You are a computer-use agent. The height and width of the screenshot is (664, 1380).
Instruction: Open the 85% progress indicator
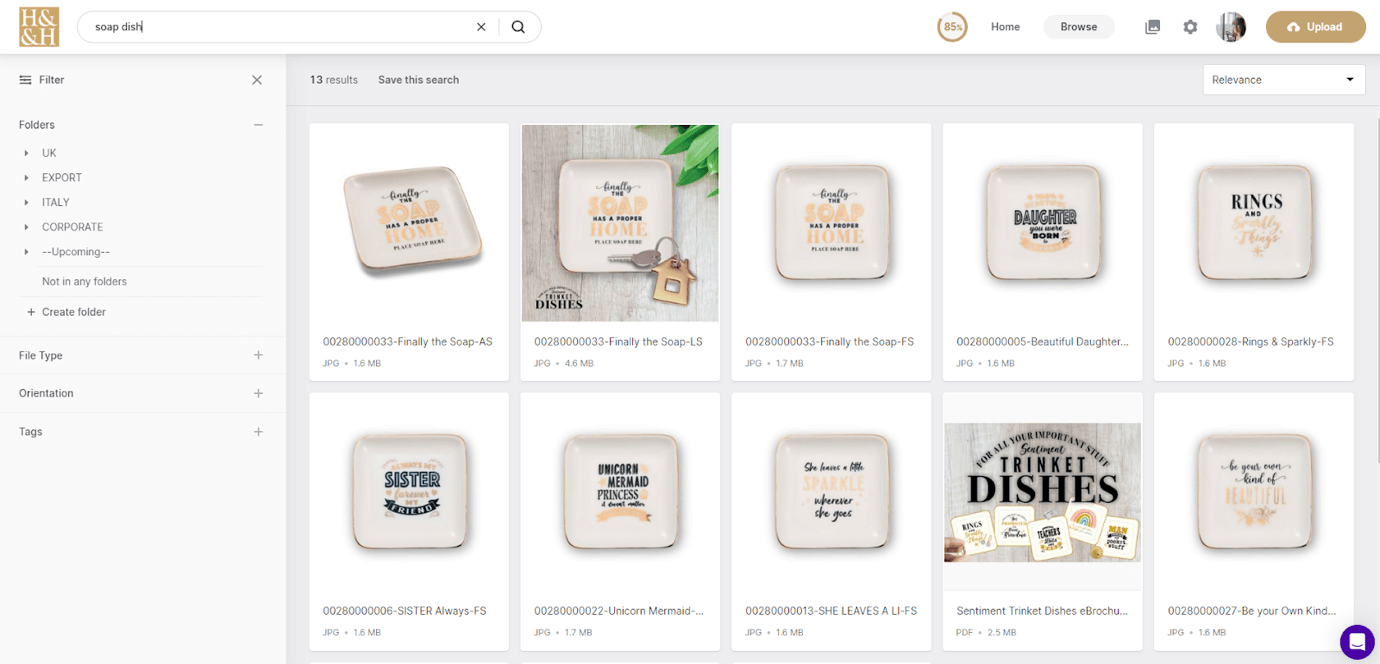(952, 27)
